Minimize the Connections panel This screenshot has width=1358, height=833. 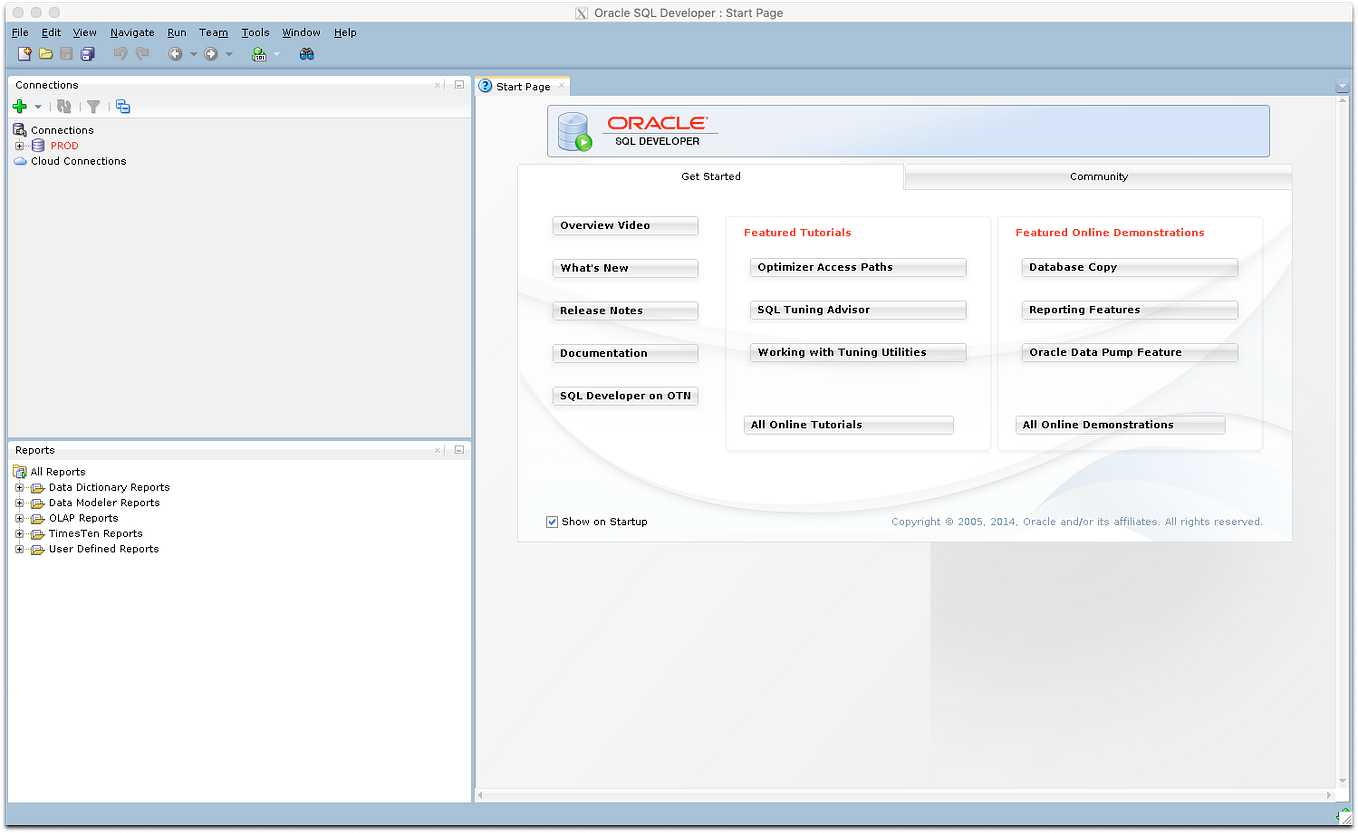pos(459,85)
